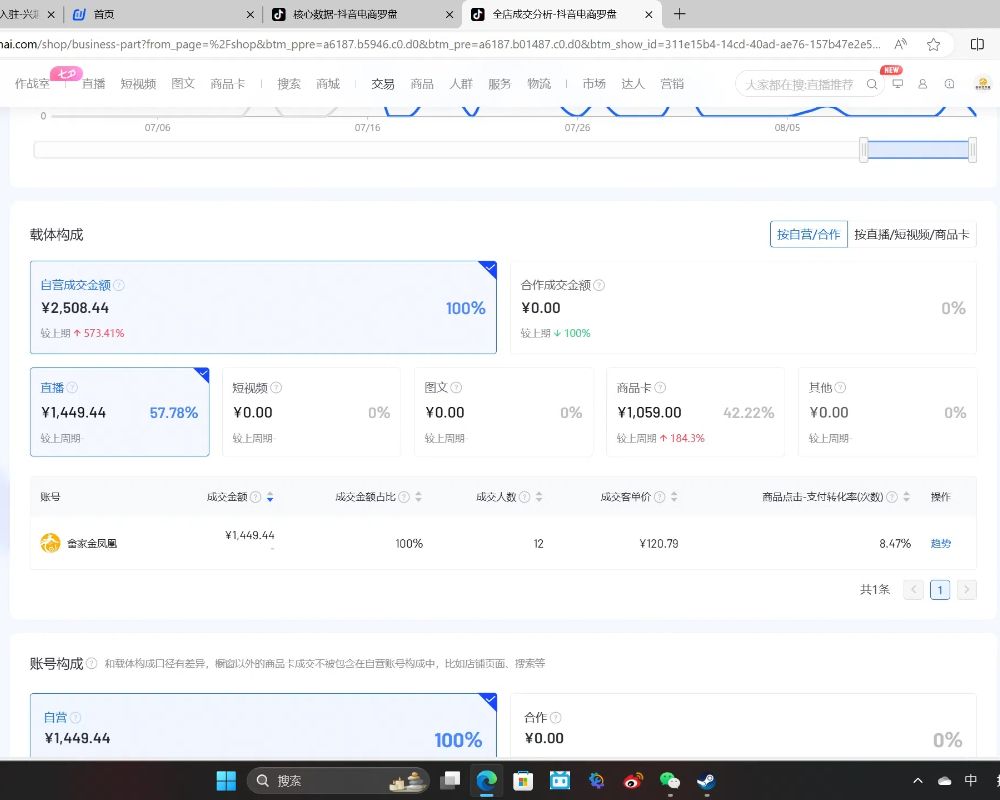Screen dimensions: 1000x800
Task: Select the 按自营/合作 view option
Action: (x=808, y=234)
